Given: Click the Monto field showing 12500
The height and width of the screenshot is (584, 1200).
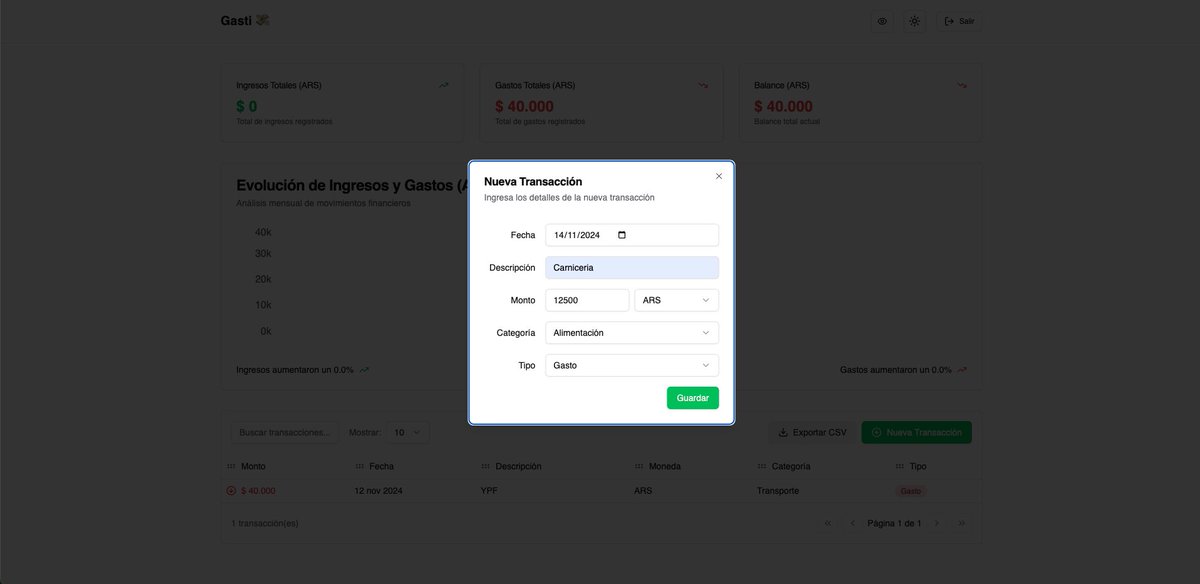Looking at the screenshot, I should [587, 300].
